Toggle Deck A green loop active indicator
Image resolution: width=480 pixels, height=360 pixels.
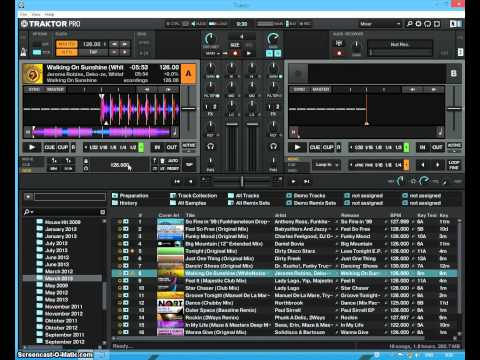[141, 147]
